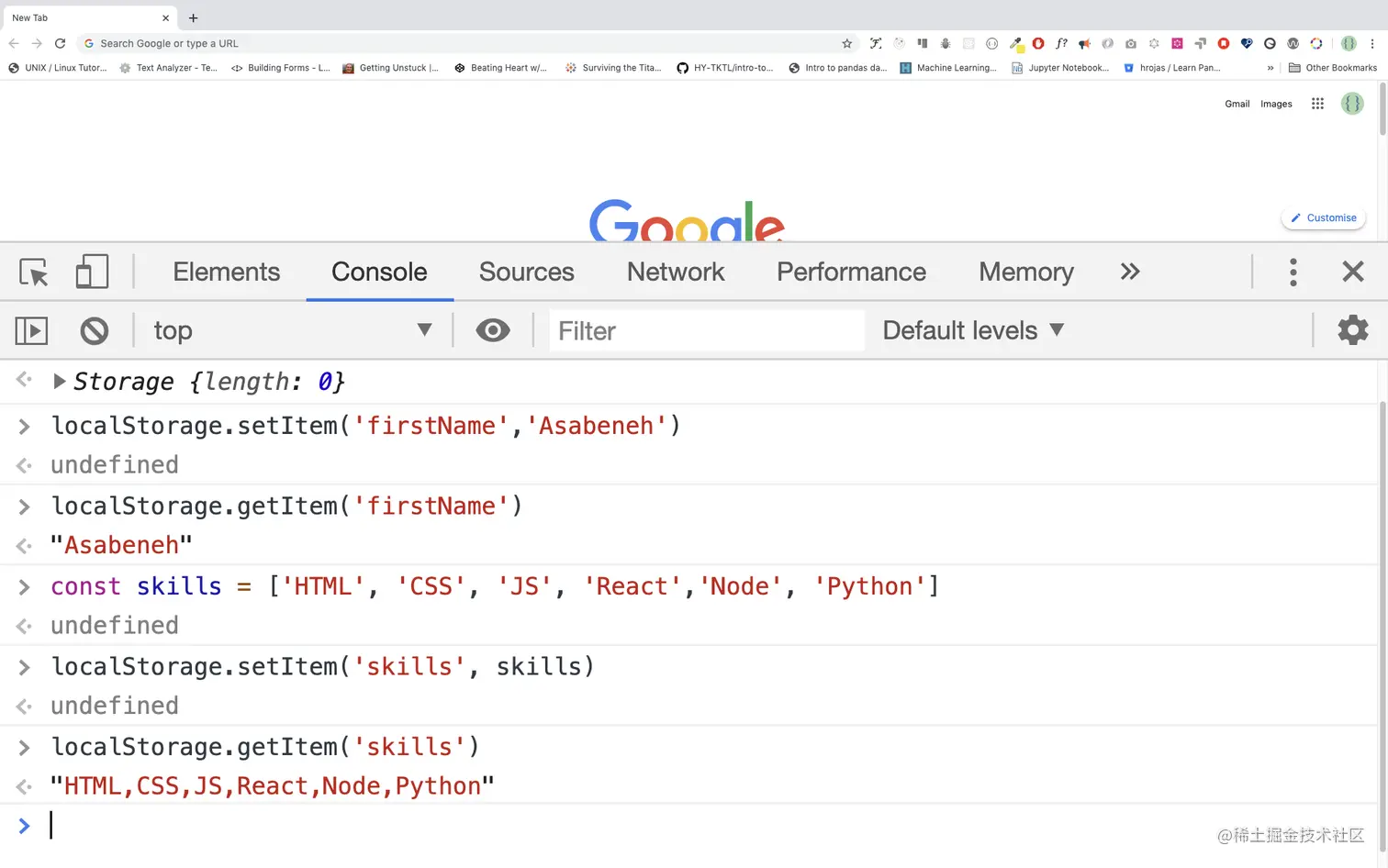
Task: Click the console Filter input field
Action: click(707, 330)
